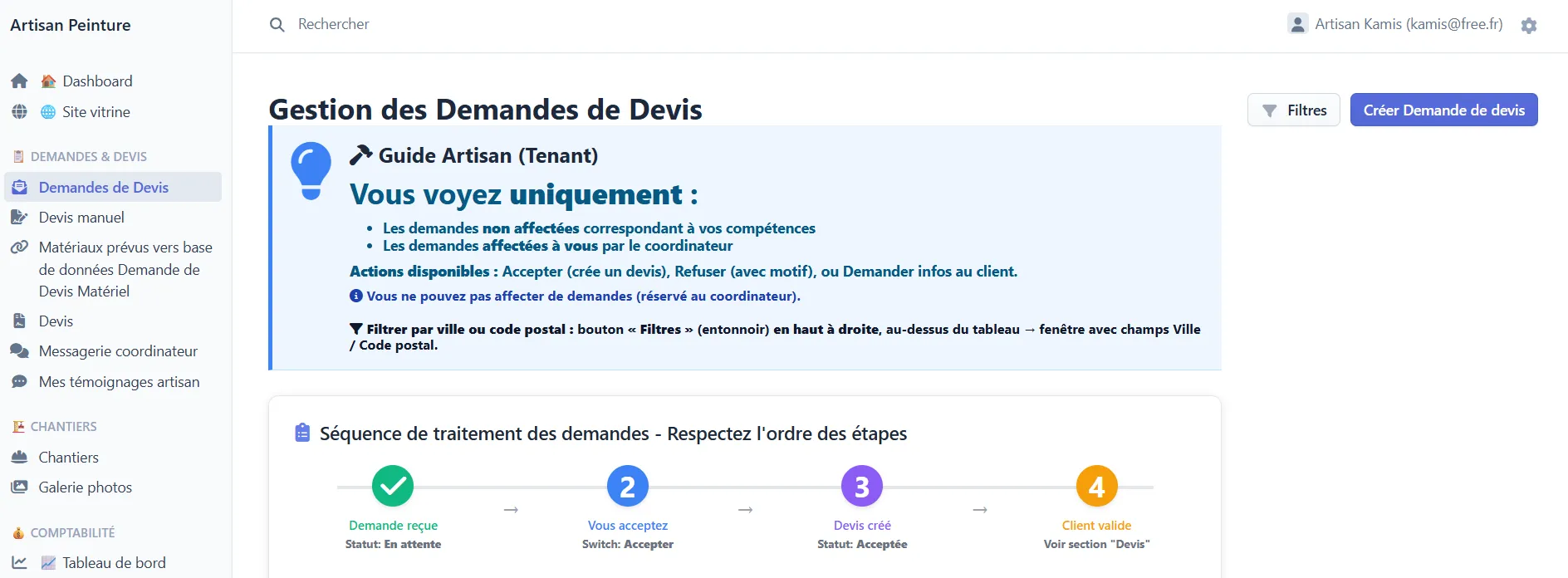Open Tableau de bord under Comptabilité
The width and height of the screenshot is (1568, 578).
coord(114,563)
